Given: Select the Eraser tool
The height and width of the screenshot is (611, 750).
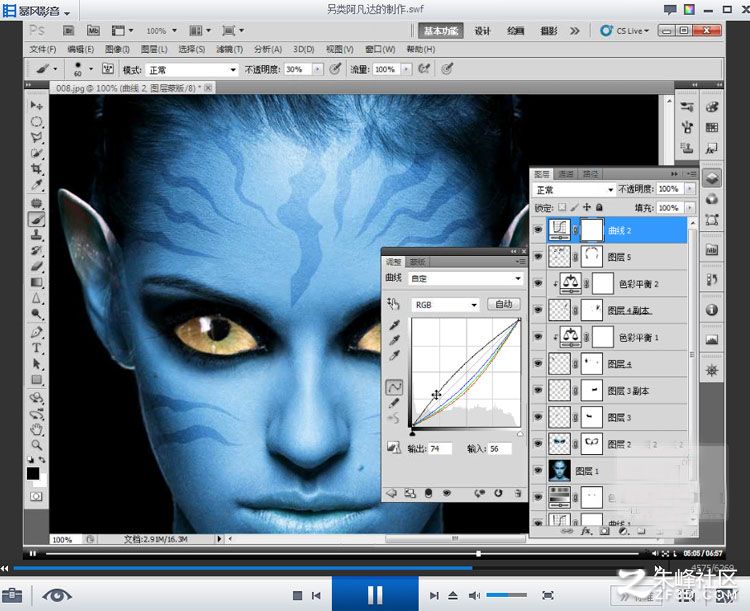Looking at the screenshot, I should tap(36, 267).
